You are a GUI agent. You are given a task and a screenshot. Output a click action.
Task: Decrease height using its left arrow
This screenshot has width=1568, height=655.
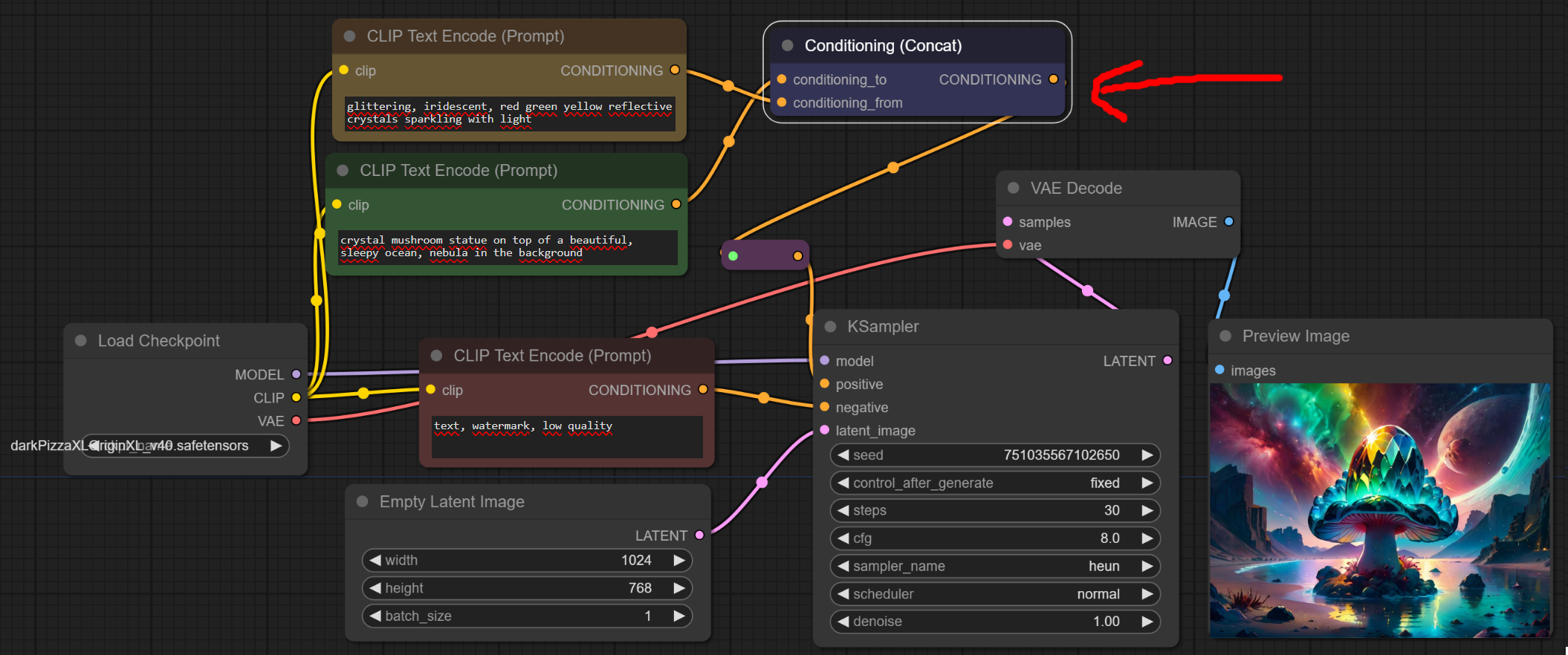coord(375,588)
